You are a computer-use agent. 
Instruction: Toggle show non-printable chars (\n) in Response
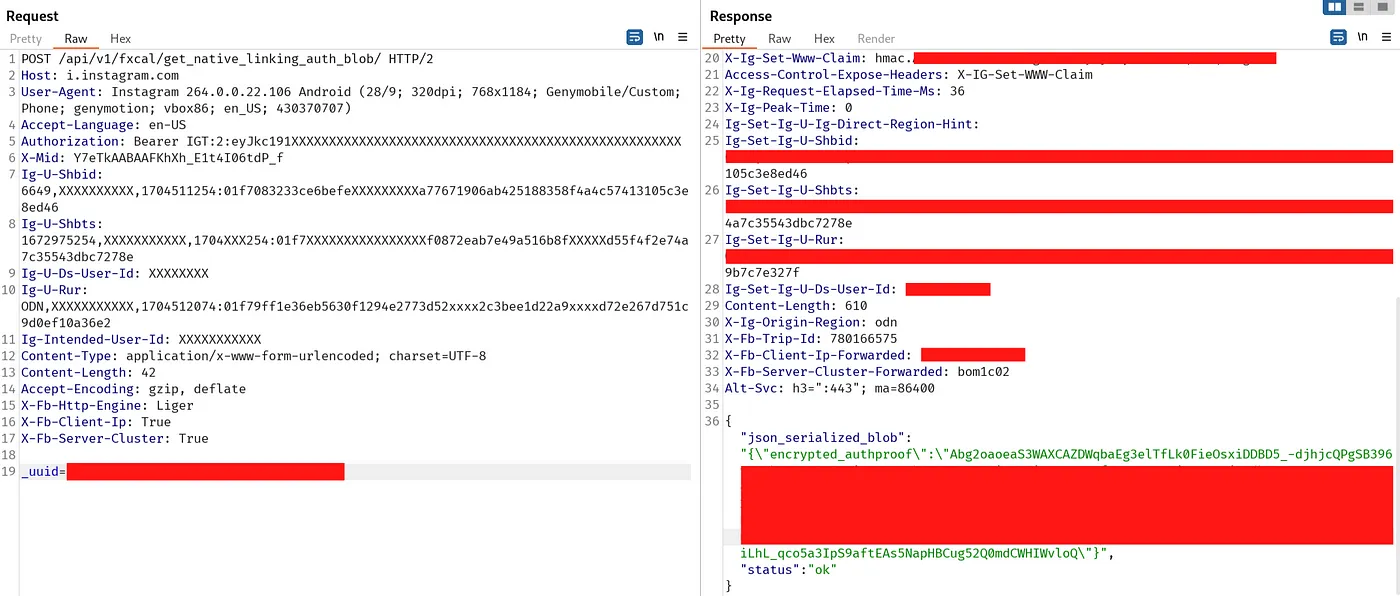click(1363, 37)
